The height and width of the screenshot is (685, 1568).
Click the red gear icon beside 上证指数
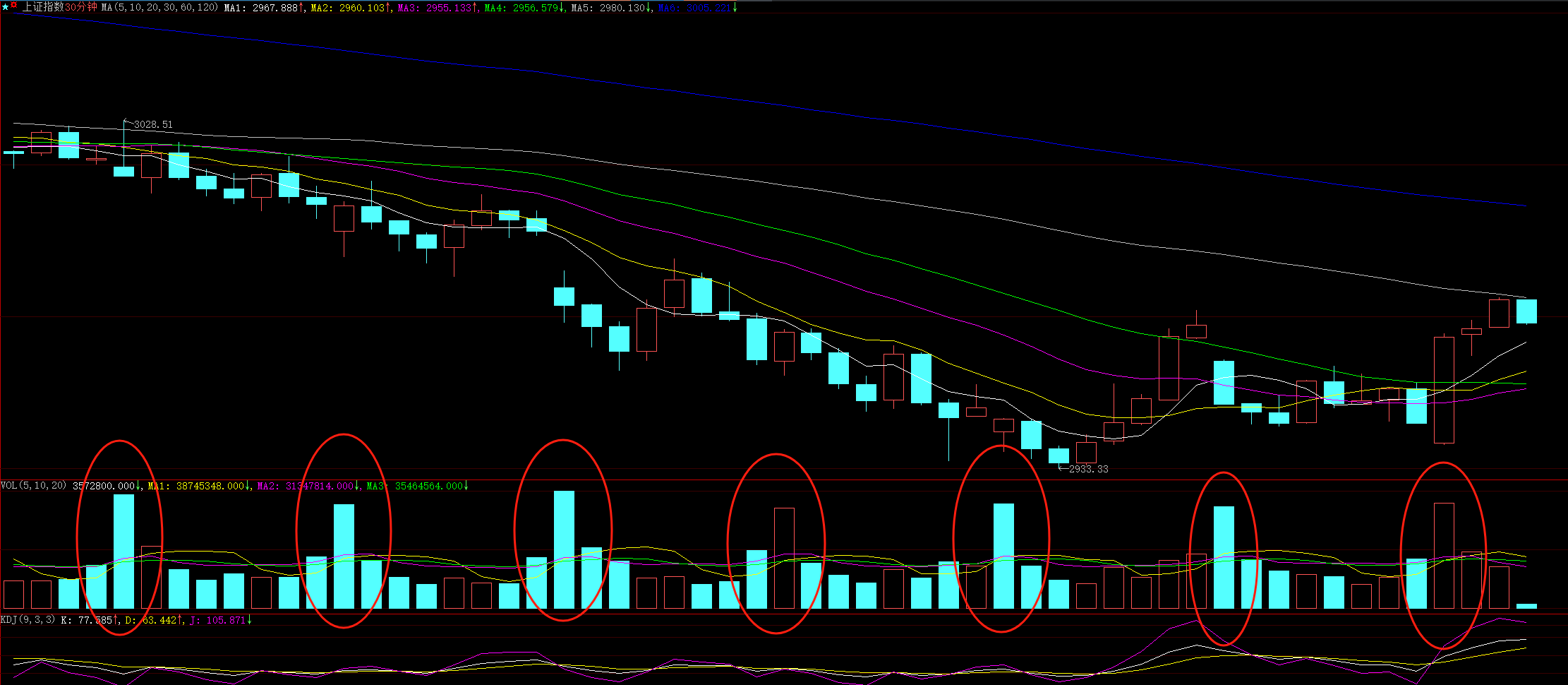click(x=13, y=6)
